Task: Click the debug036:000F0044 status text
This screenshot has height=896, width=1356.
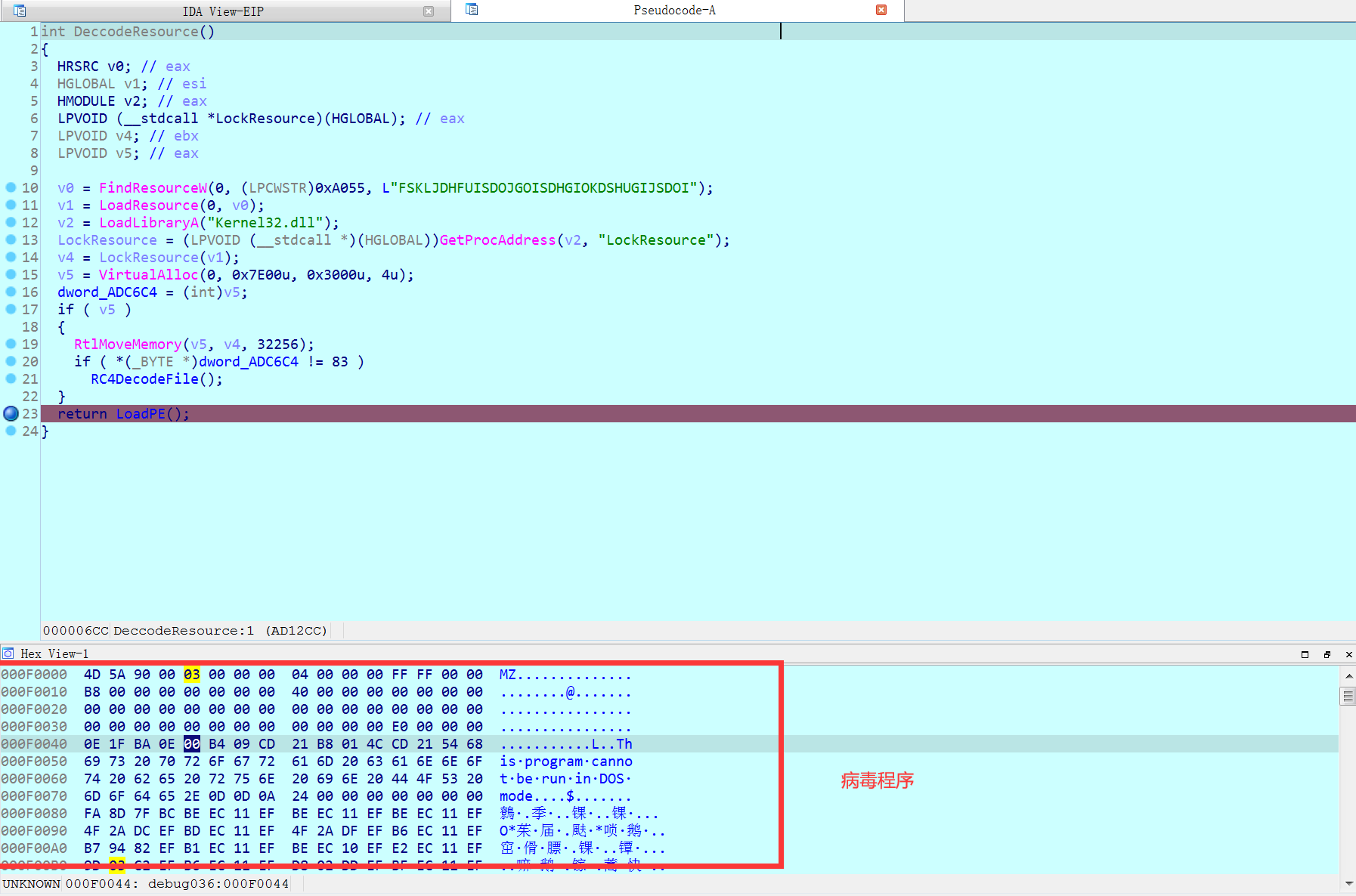Action: pyautogui.click(x=218, y=884)
